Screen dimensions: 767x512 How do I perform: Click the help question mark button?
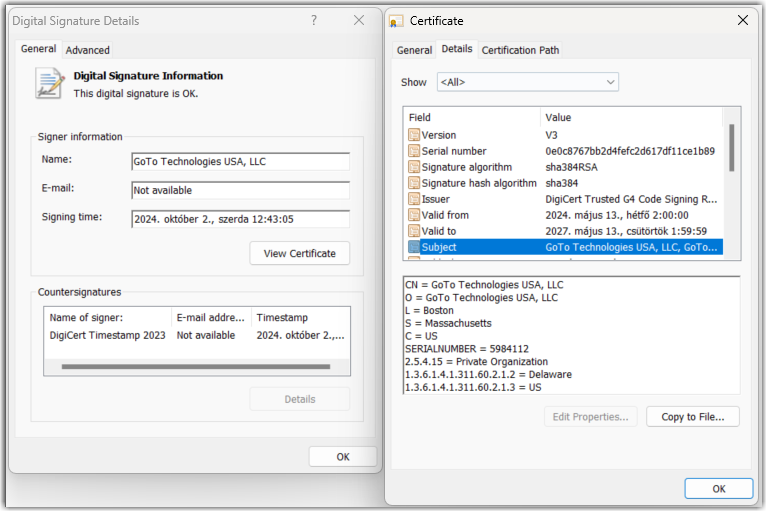[314, 21]
